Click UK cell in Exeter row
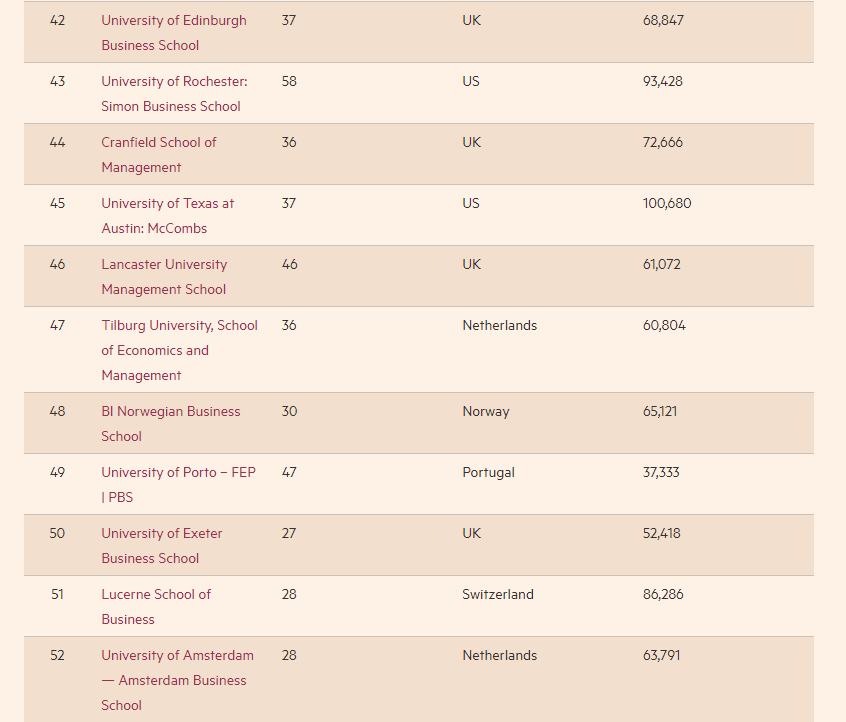 472,533
